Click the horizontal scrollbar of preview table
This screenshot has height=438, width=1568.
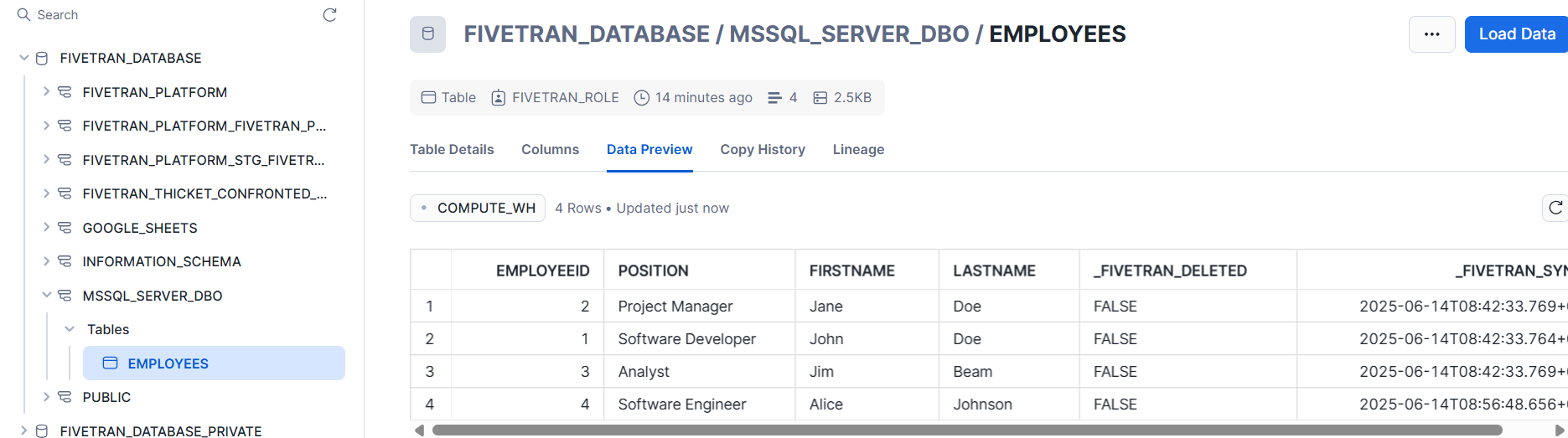coord(966,430)
